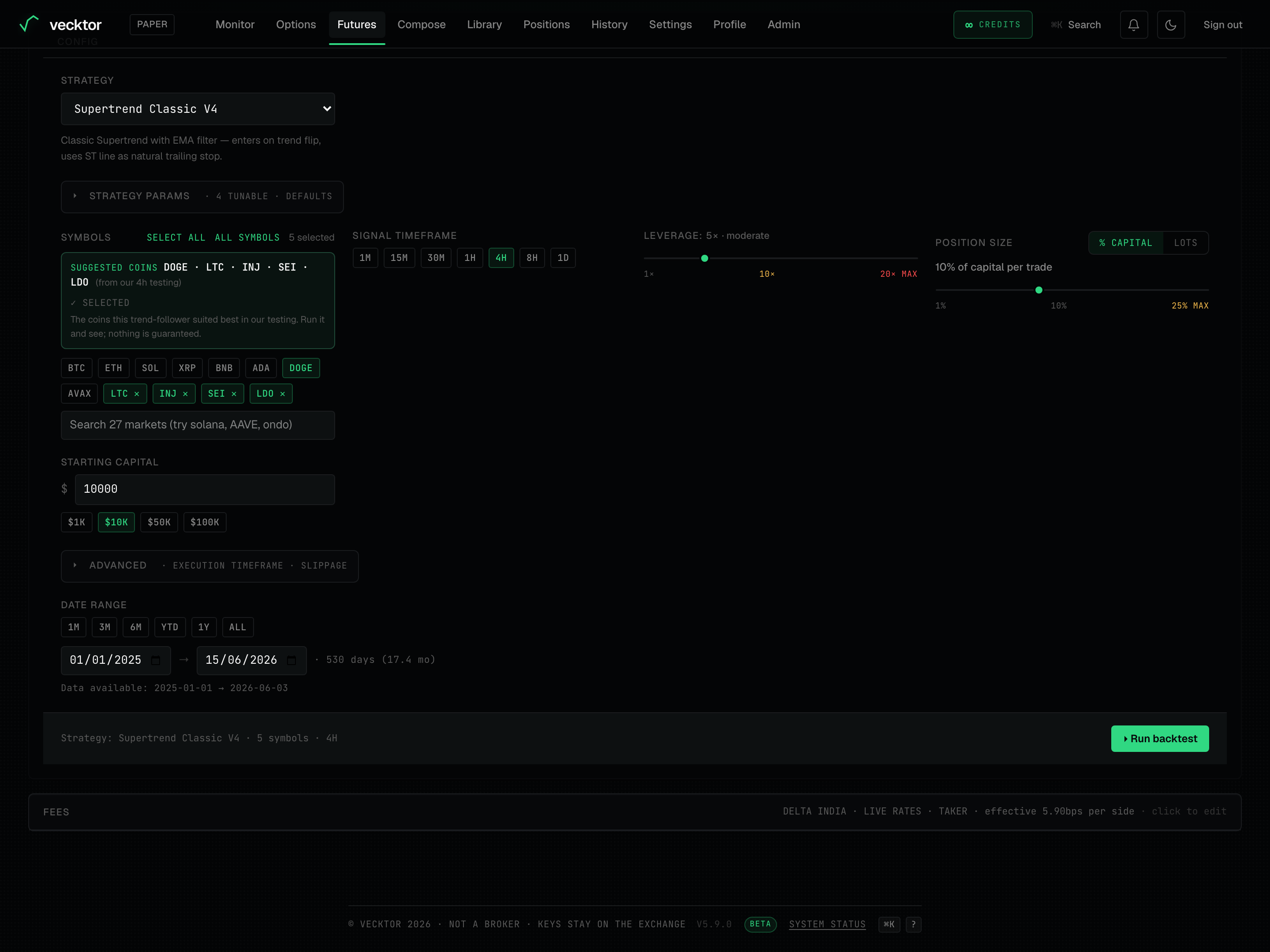Switch position size to LOTS
1270x952 pixels.
point(1186,243)
